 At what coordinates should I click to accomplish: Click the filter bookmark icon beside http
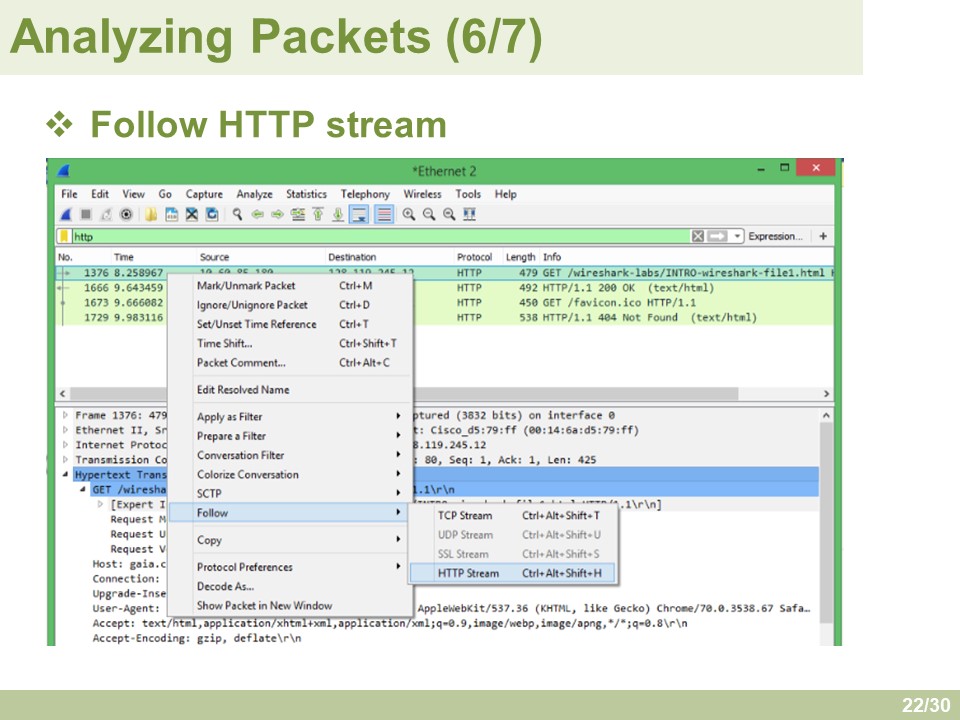(65, 237)
